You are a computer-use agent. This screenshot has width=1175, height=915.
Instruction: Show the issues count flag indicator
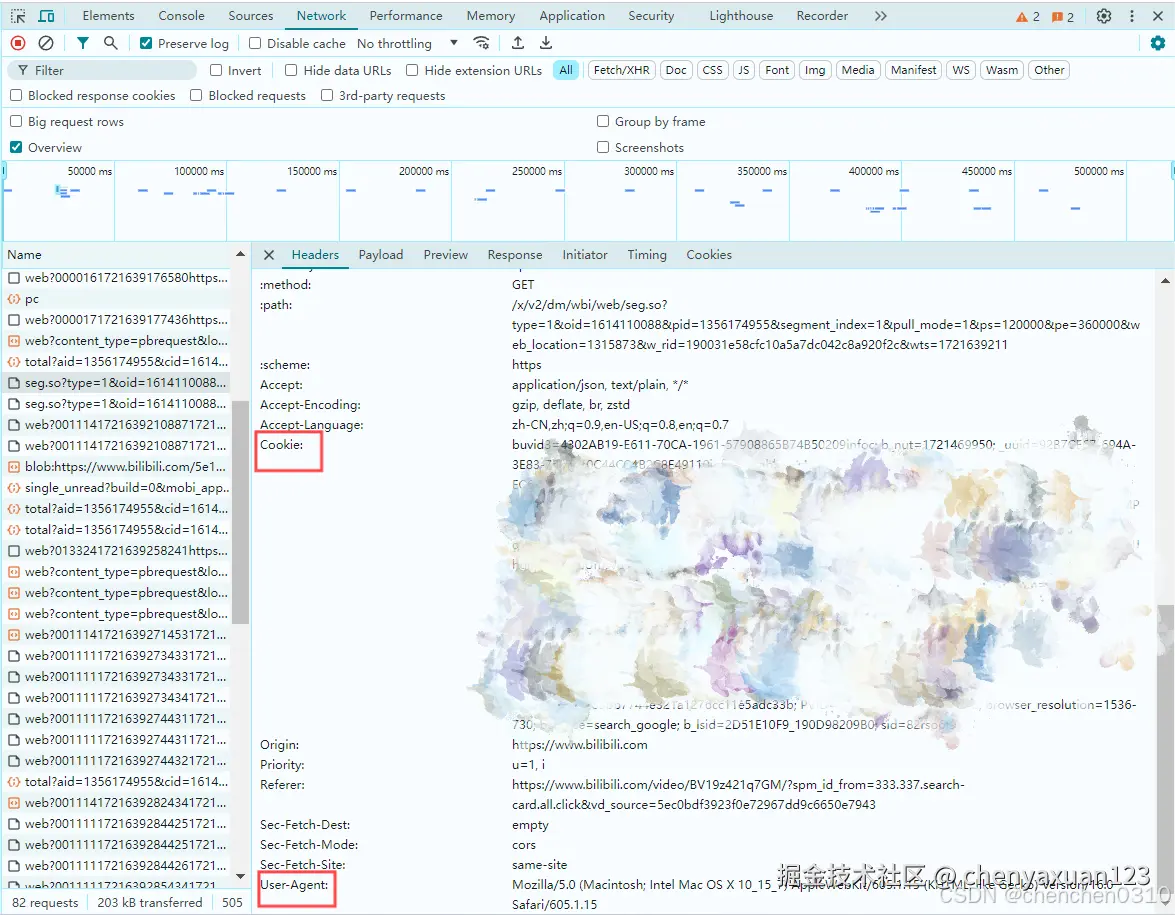pos(1063,16)
